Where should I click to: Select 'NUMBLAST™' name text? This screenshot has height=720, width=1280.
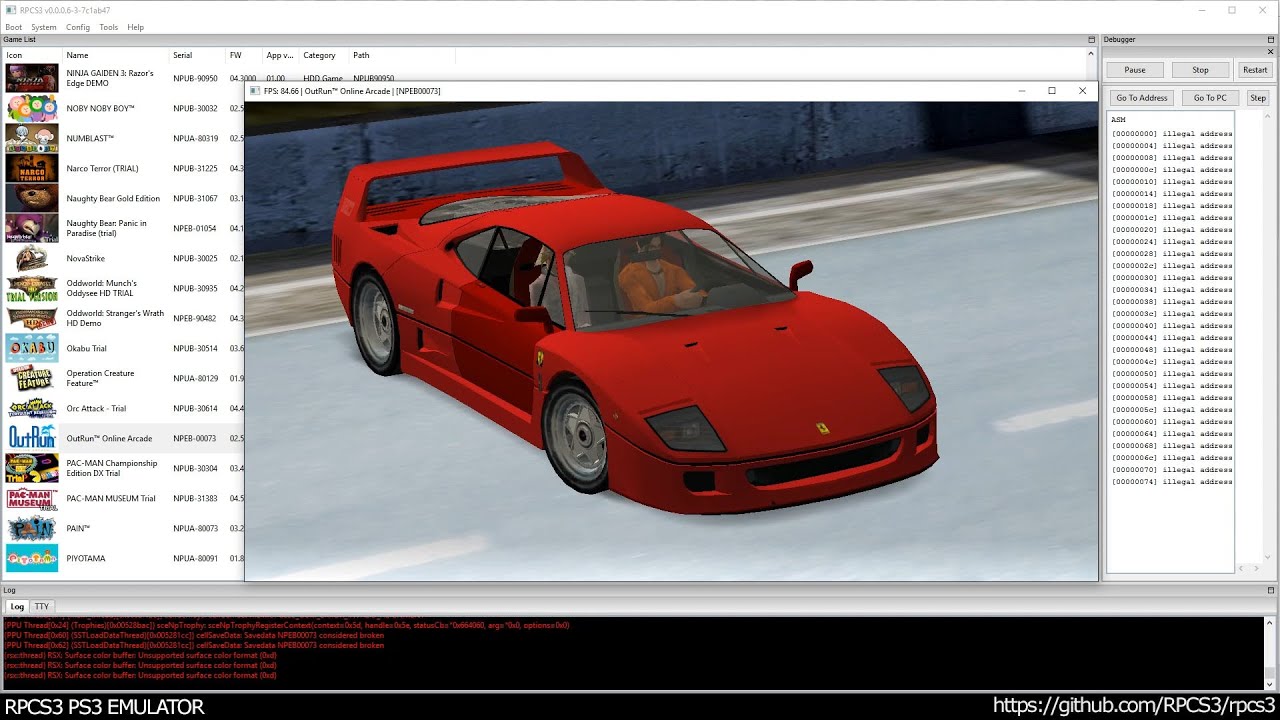[x=90, y=138]
